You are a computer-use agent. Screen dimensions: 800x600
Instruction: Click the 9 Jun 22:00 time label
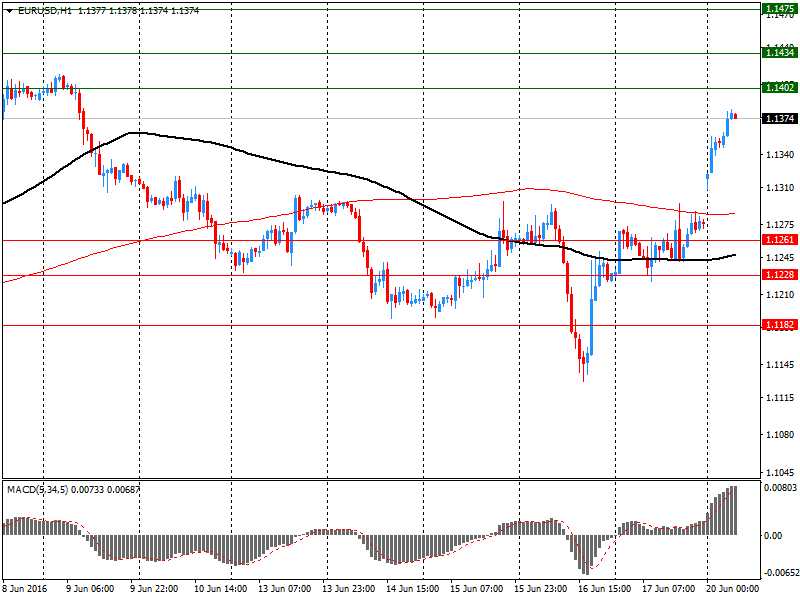[154, 589]
